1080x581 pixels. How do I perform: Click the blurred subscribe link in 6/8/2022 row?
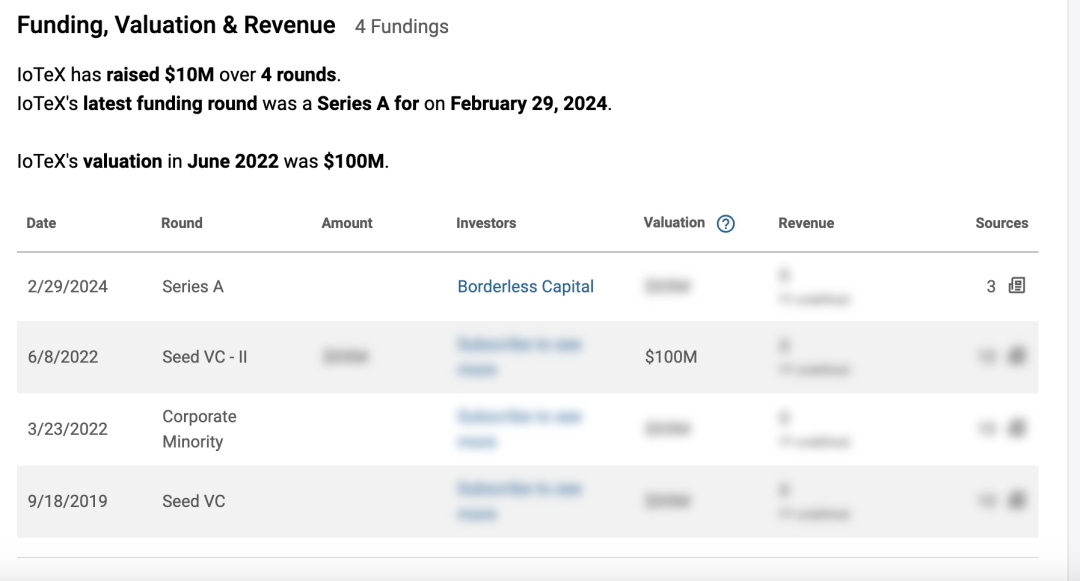520,356
